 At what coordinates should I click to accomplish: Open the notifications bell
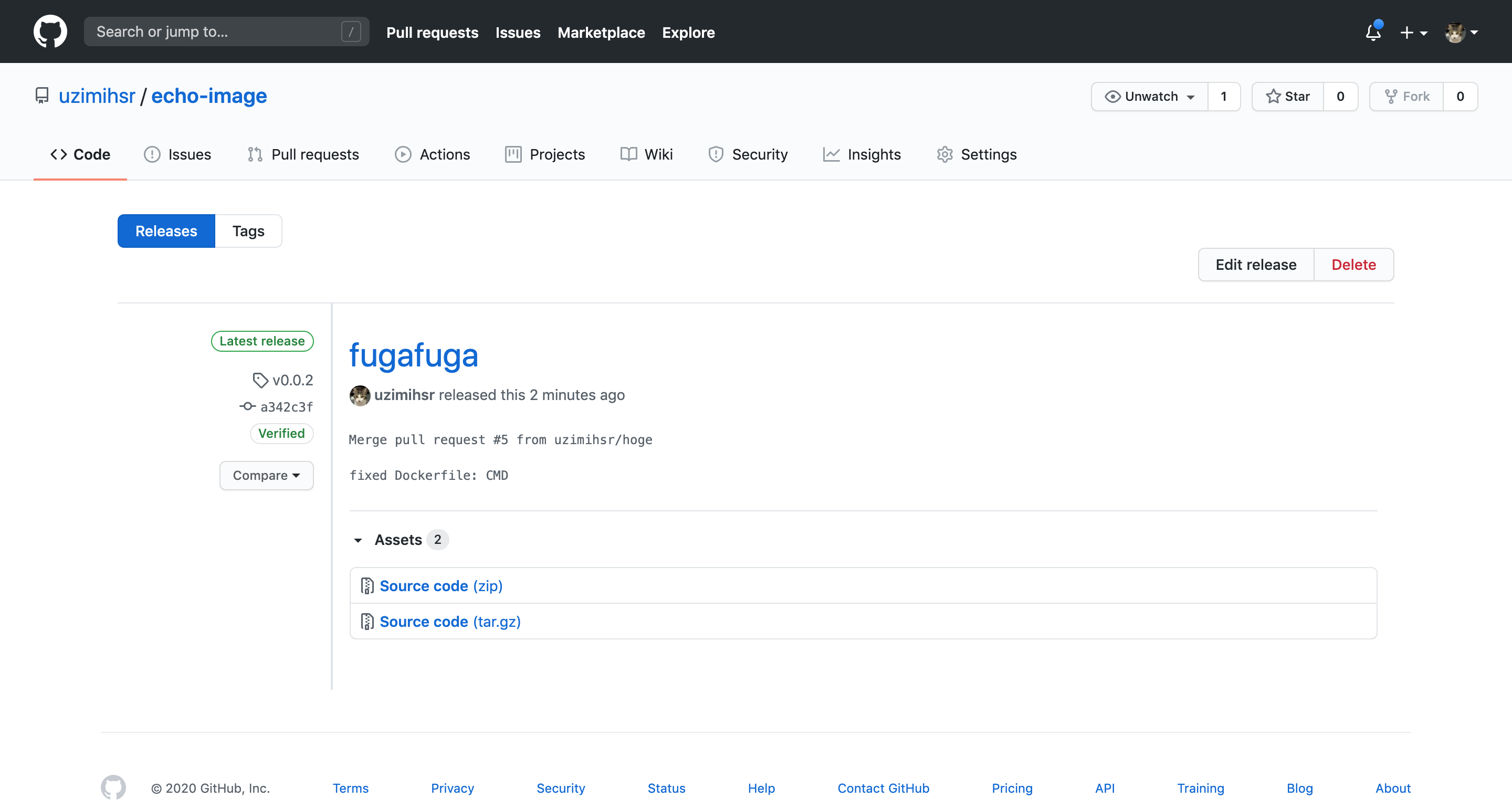click(1373, 31)
